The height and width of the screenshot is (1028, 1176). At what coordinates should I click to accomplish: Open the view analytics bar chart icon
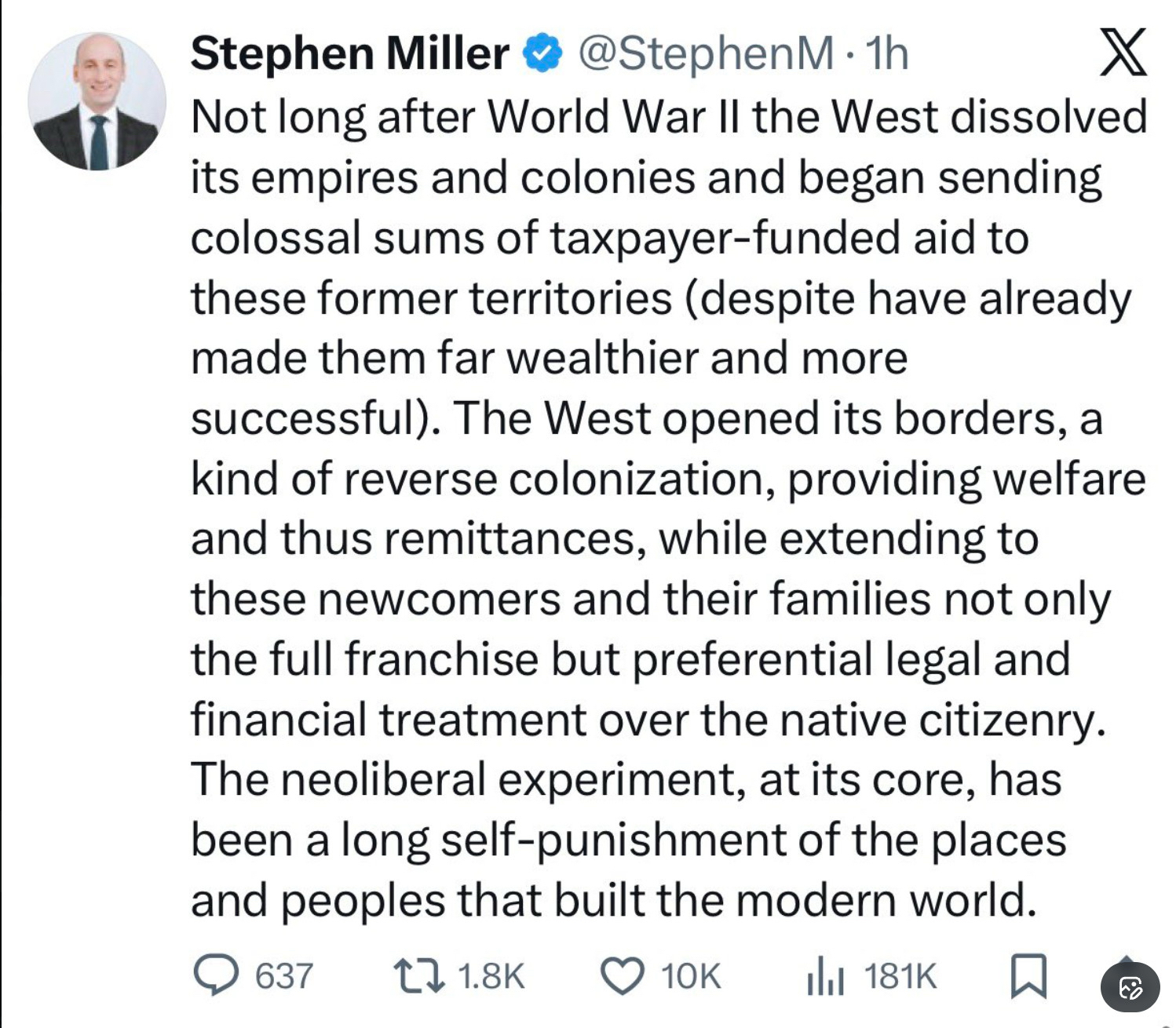tap(824, 975)
